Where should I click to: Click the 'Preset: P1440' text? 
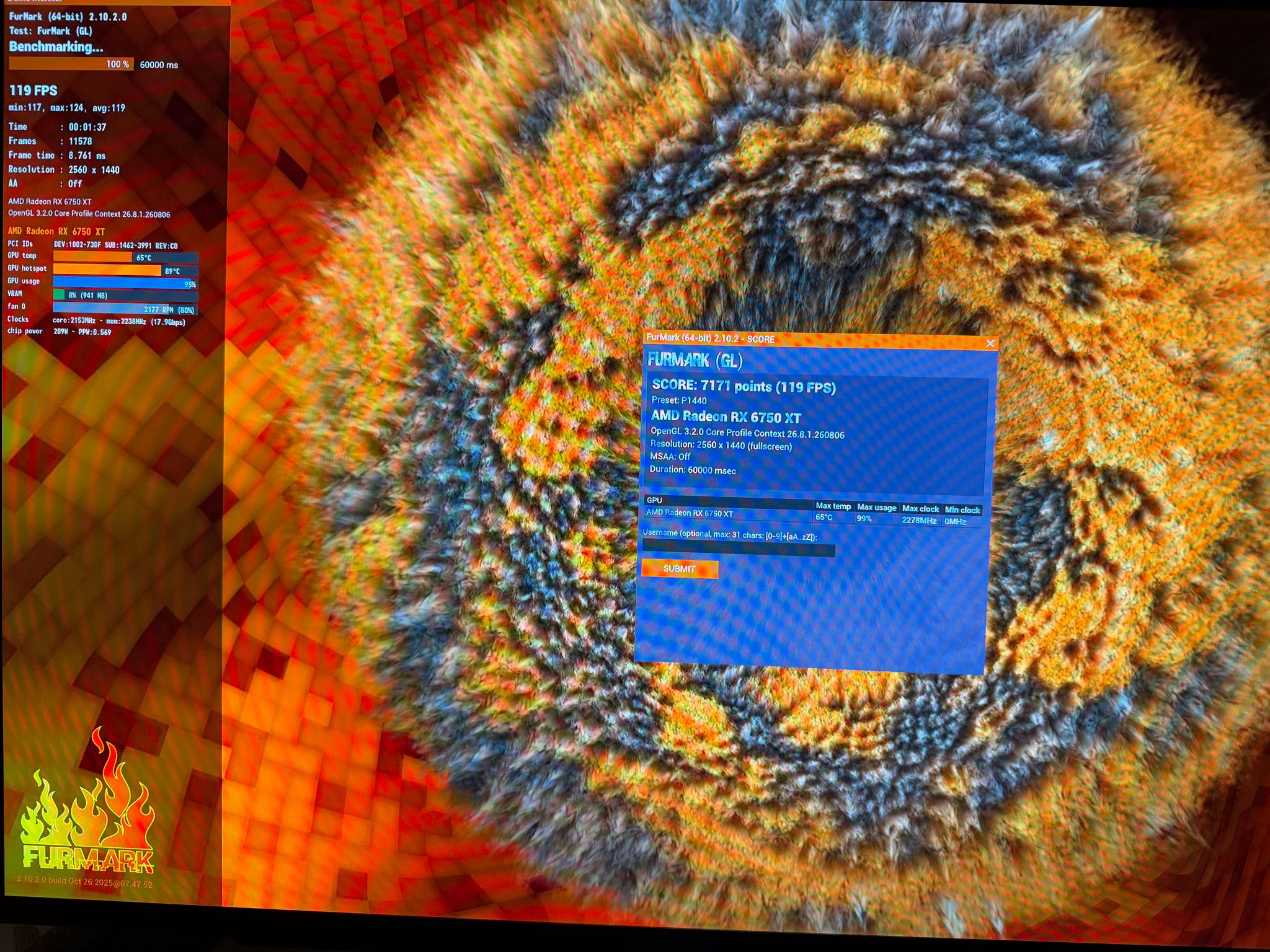tap(679, 400)
